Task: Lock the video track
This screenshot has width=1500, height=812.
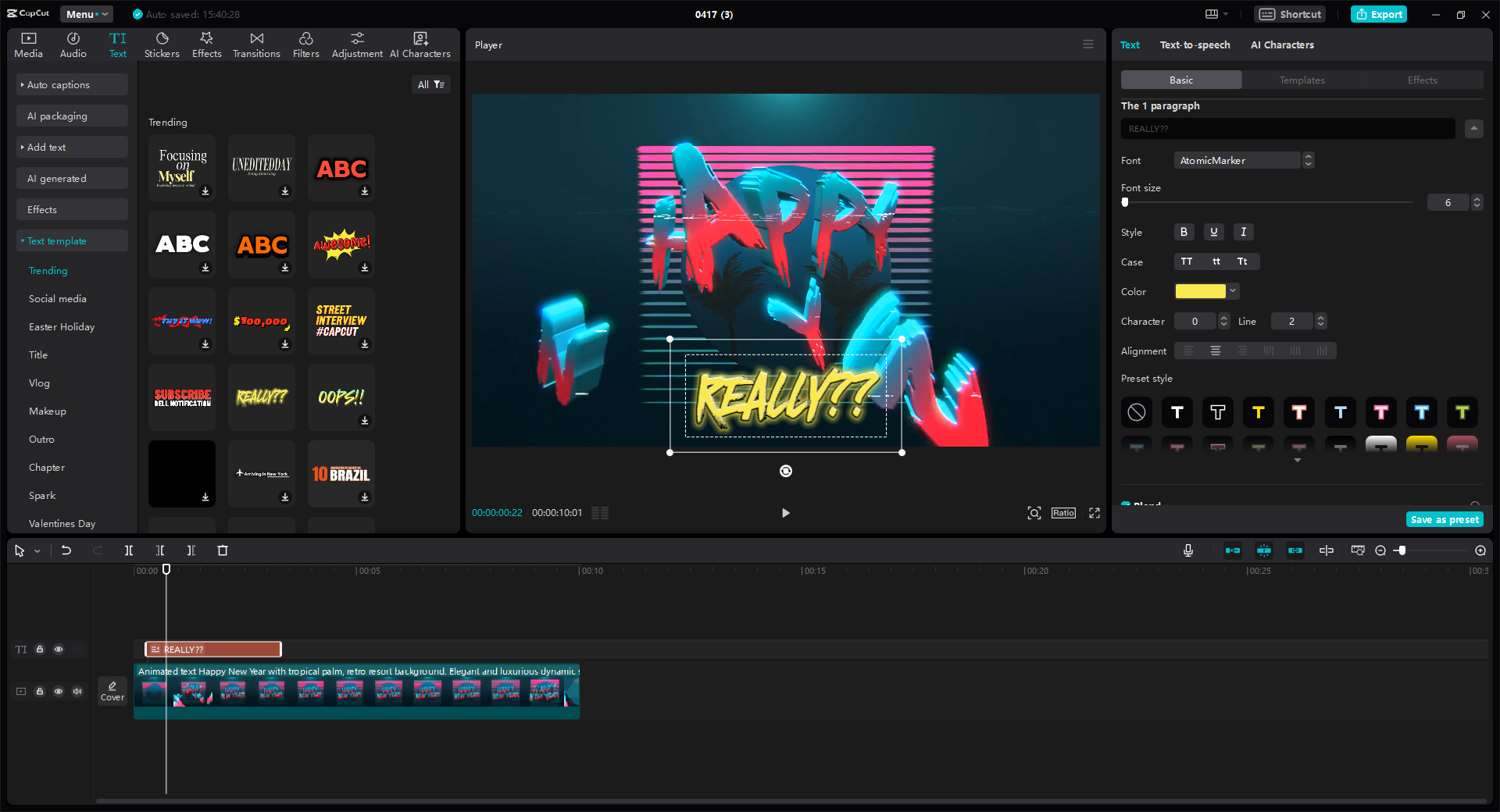Action: click(x=40, y=692)
